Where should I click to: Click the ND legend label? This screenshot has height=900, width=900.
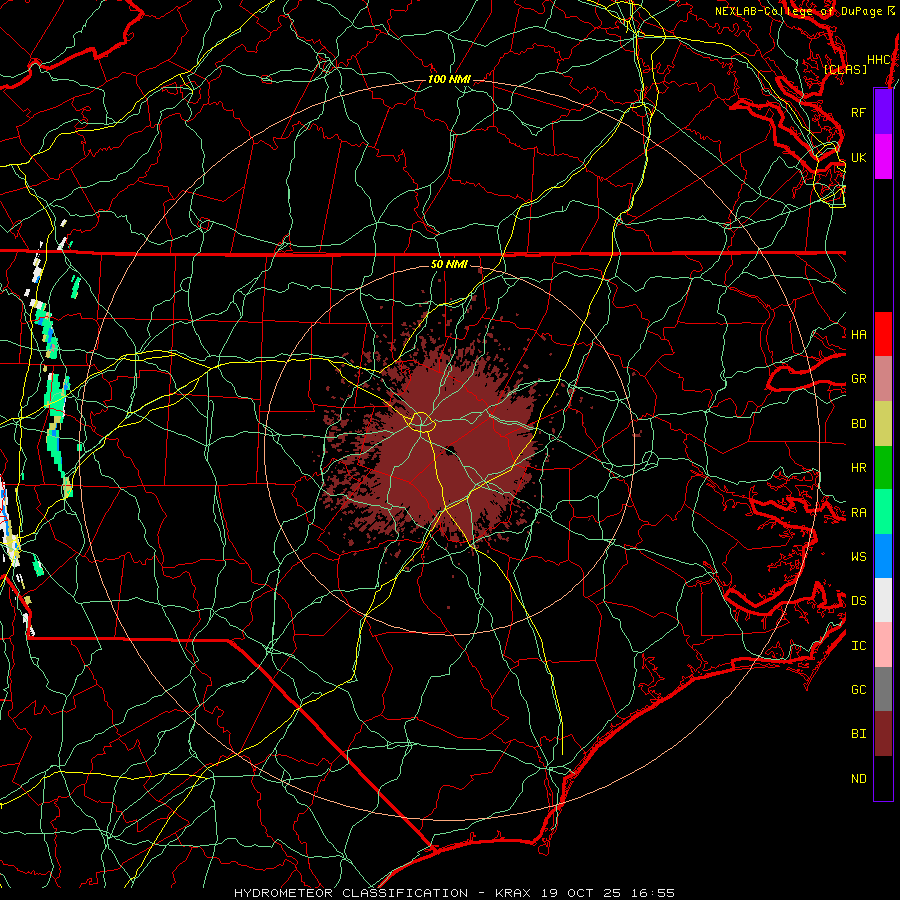(x=858, y=778)
